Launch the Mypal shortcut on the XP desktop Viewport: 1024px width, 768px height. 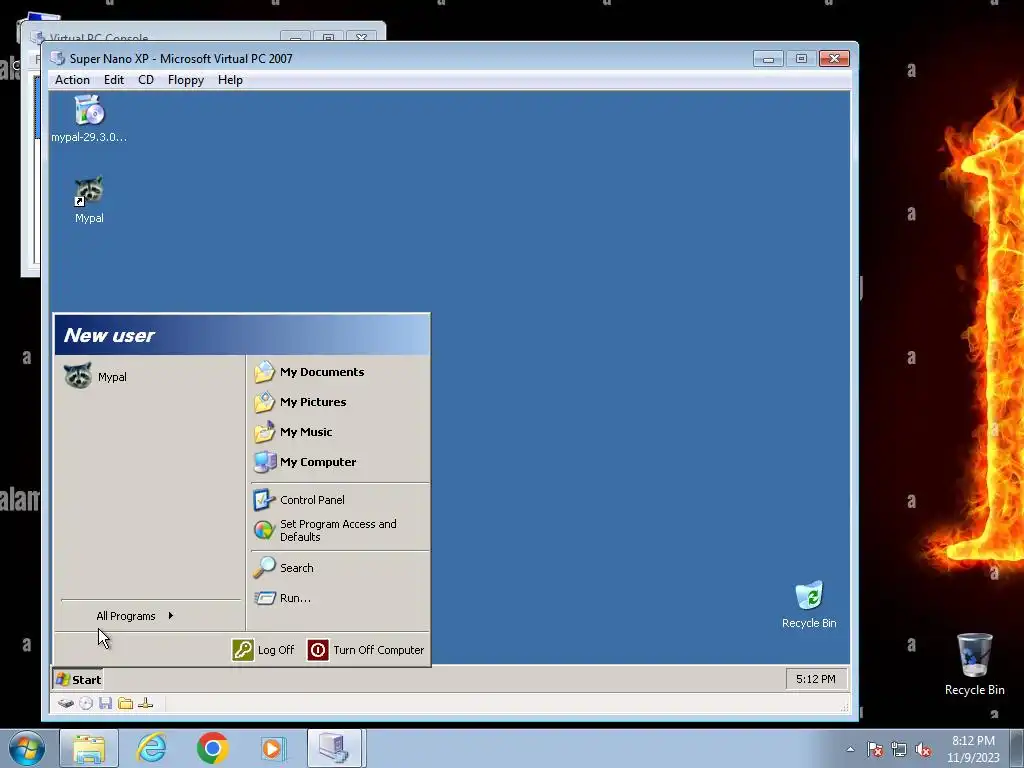pos(89,199)
